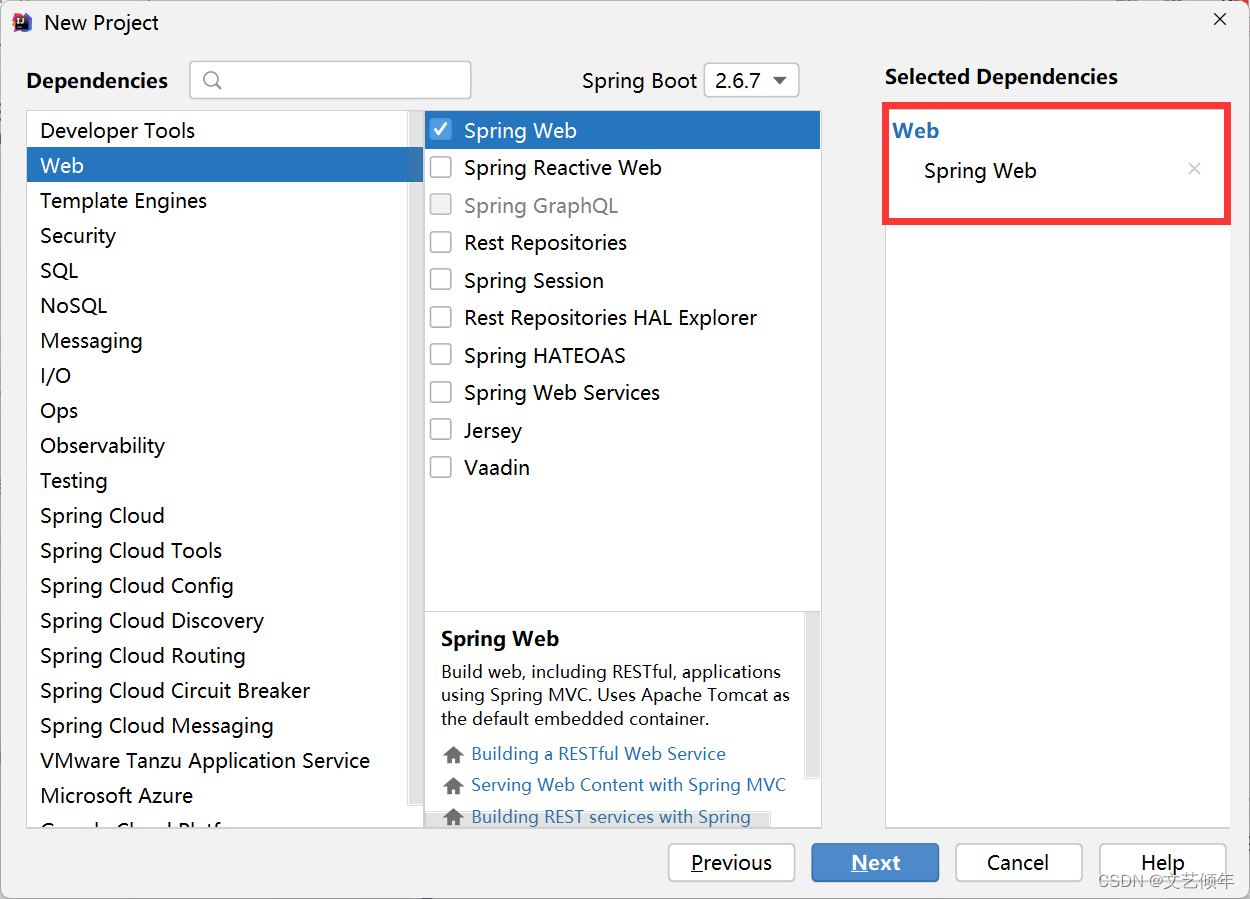Open Building REST services with Spring link
This screenshot has height=899, width=1250.
[611, 817]
